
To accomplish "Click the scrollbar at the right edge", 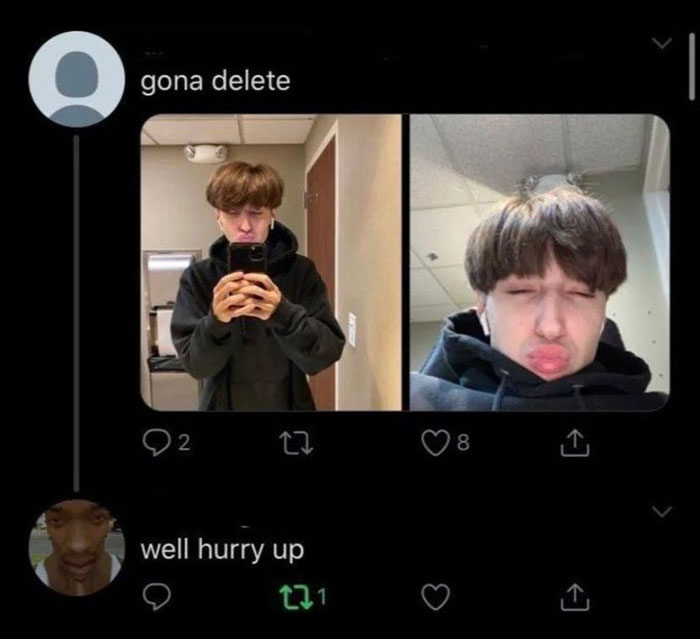I will click(x=691, y=67).
